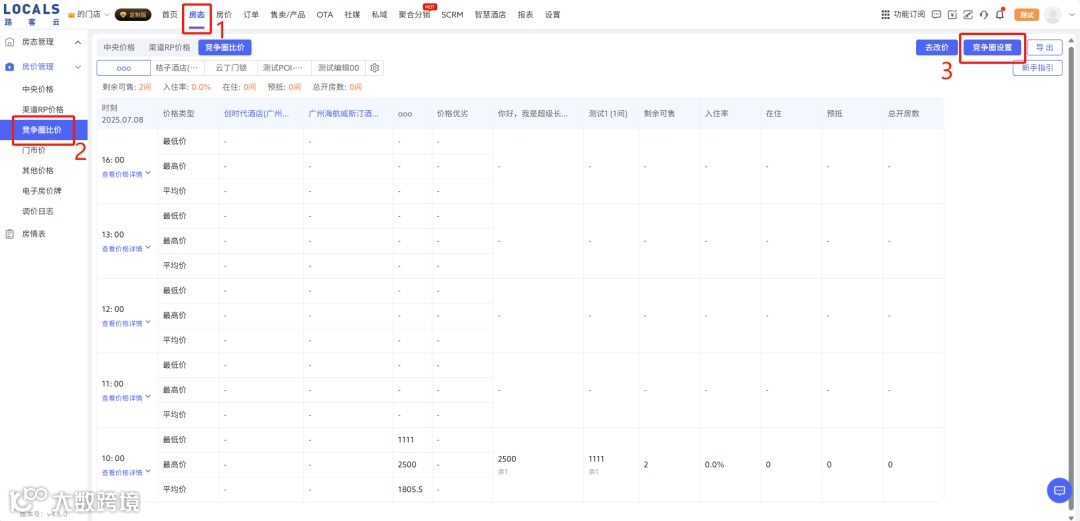Expand 查看价格详情 for 16:00
This screenshot has height=521, width=1080.
126,174
